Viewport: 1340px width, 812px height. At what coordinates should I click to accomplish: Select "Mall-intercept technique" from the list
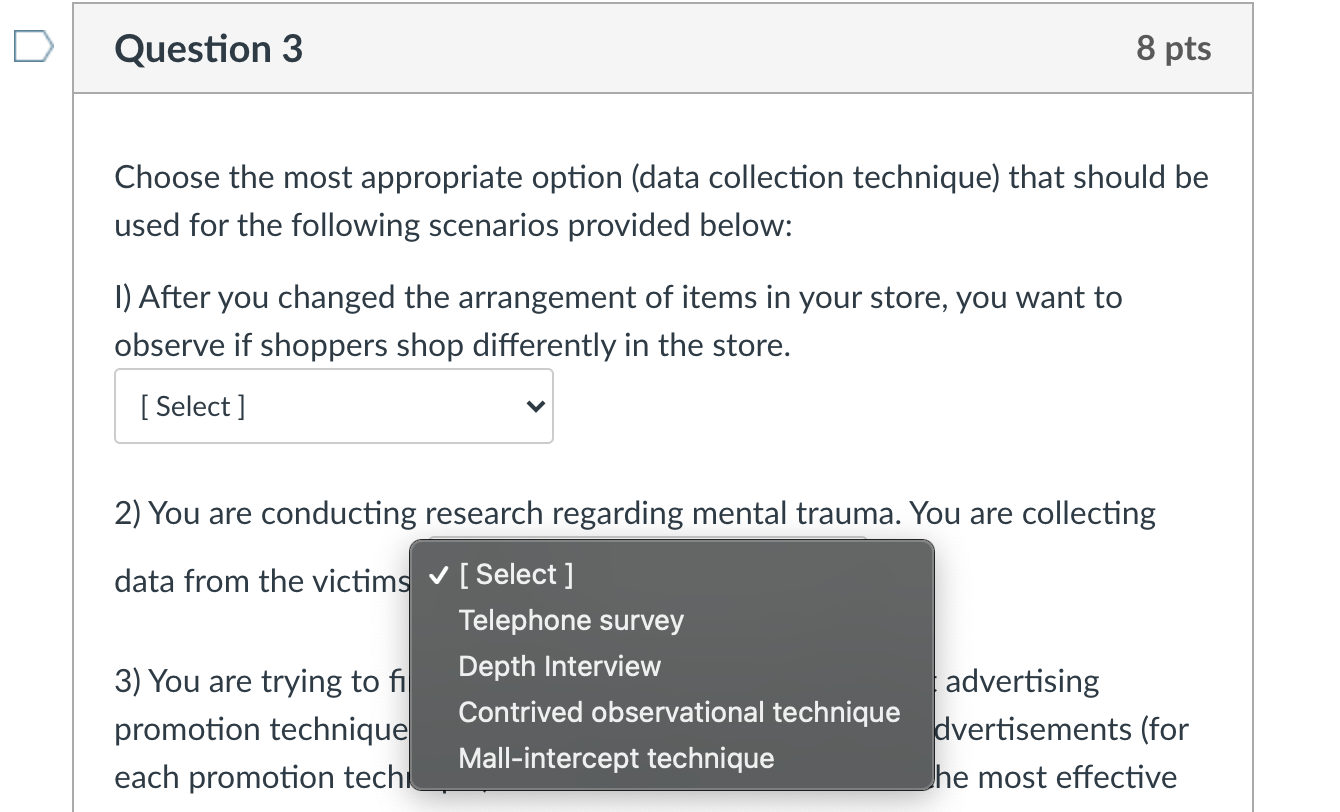coord(615,758)
